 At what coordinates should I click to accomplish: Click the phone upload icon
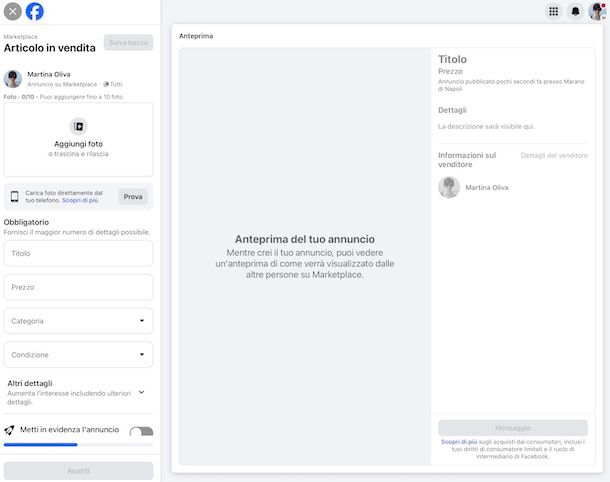pos(15,196)
